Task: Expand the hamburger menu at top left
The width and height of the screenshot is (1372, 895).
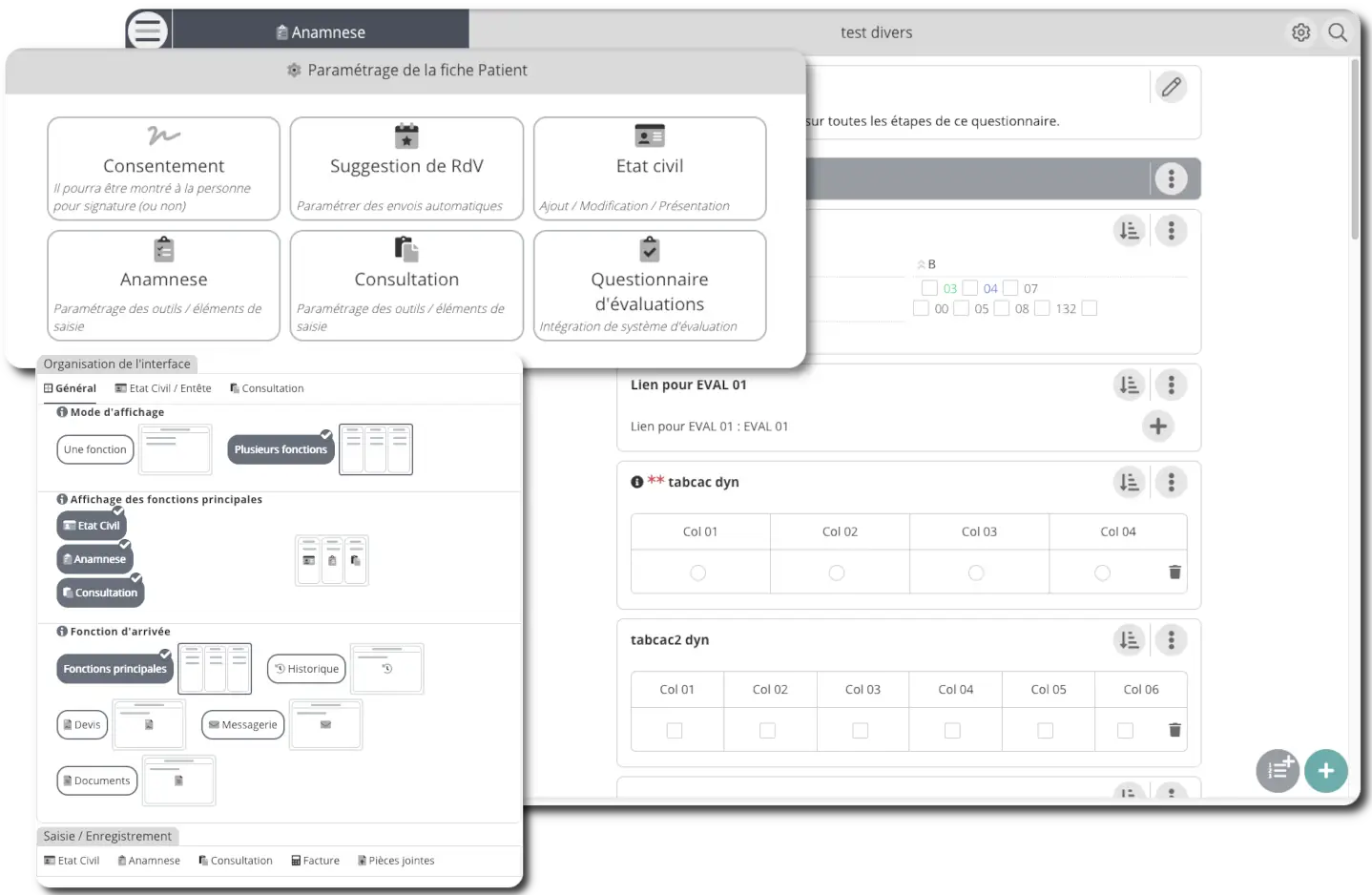Action: 147,30
